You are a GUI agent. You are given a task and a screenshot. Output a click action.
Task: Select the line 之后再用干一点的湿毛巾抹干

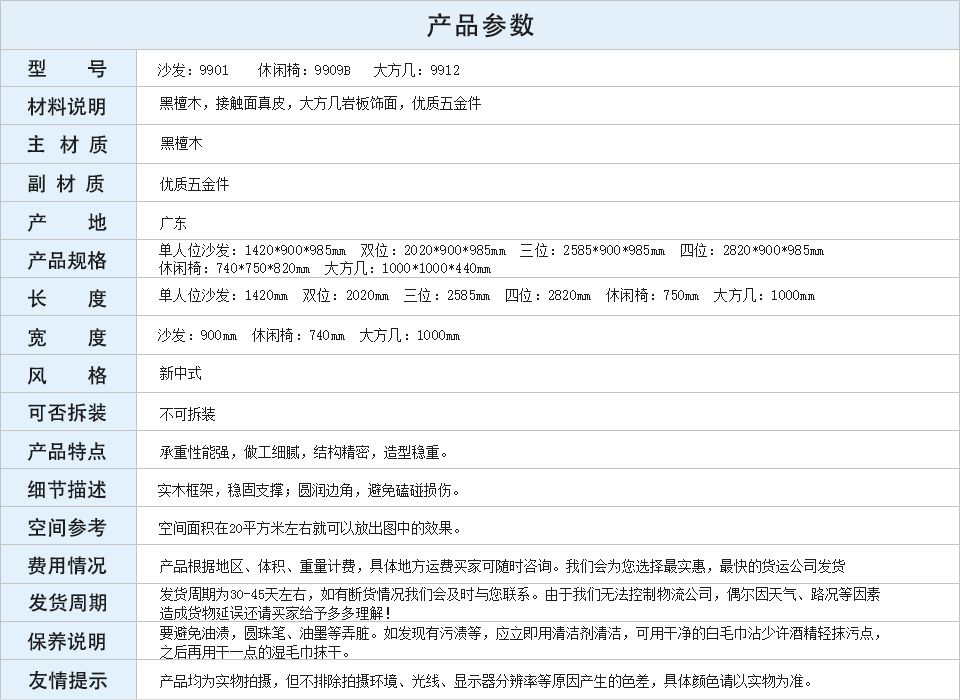click(255, 652)
